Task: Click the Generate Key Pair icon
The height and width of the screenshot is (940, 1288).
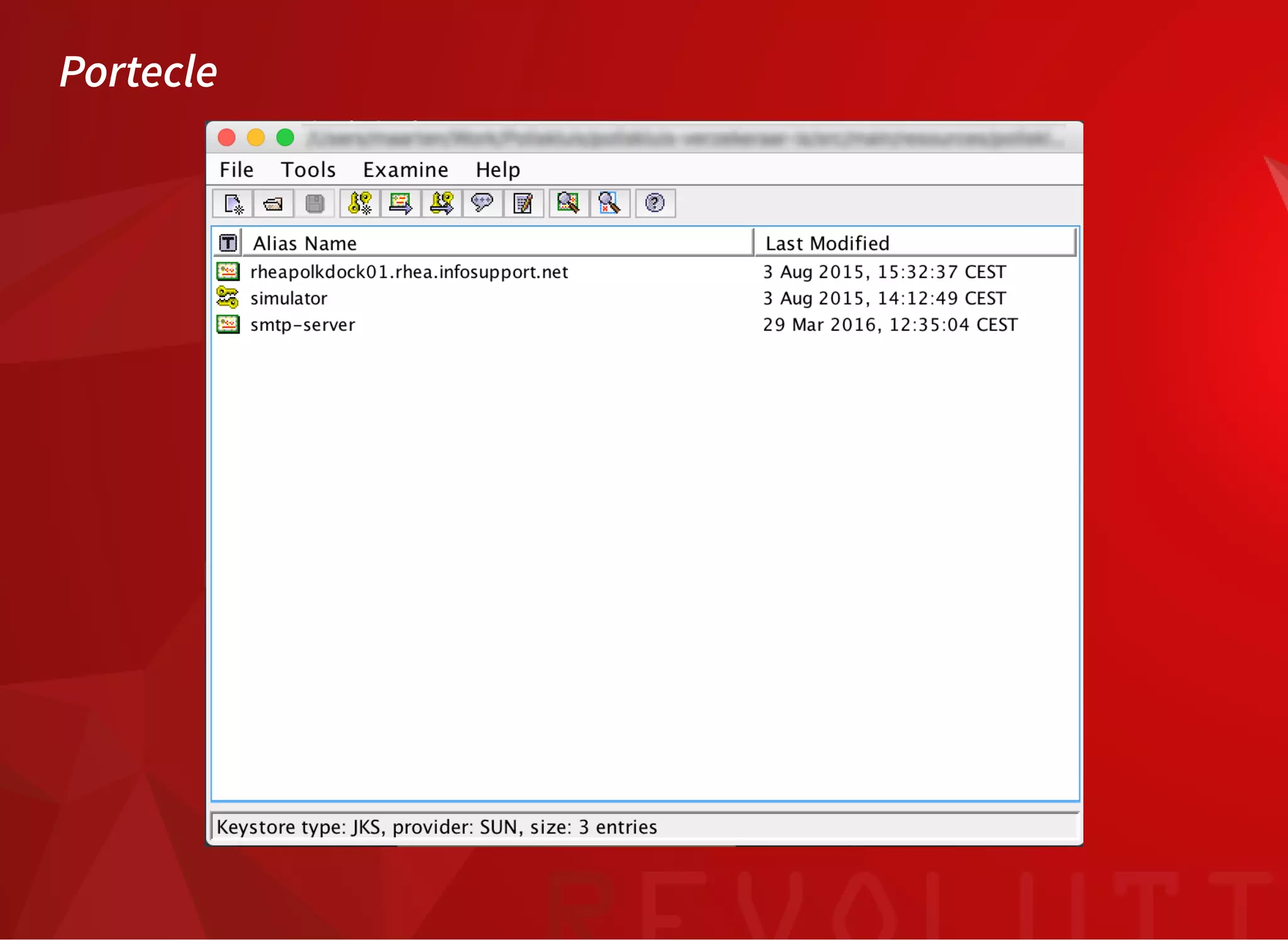Action: 360,203
